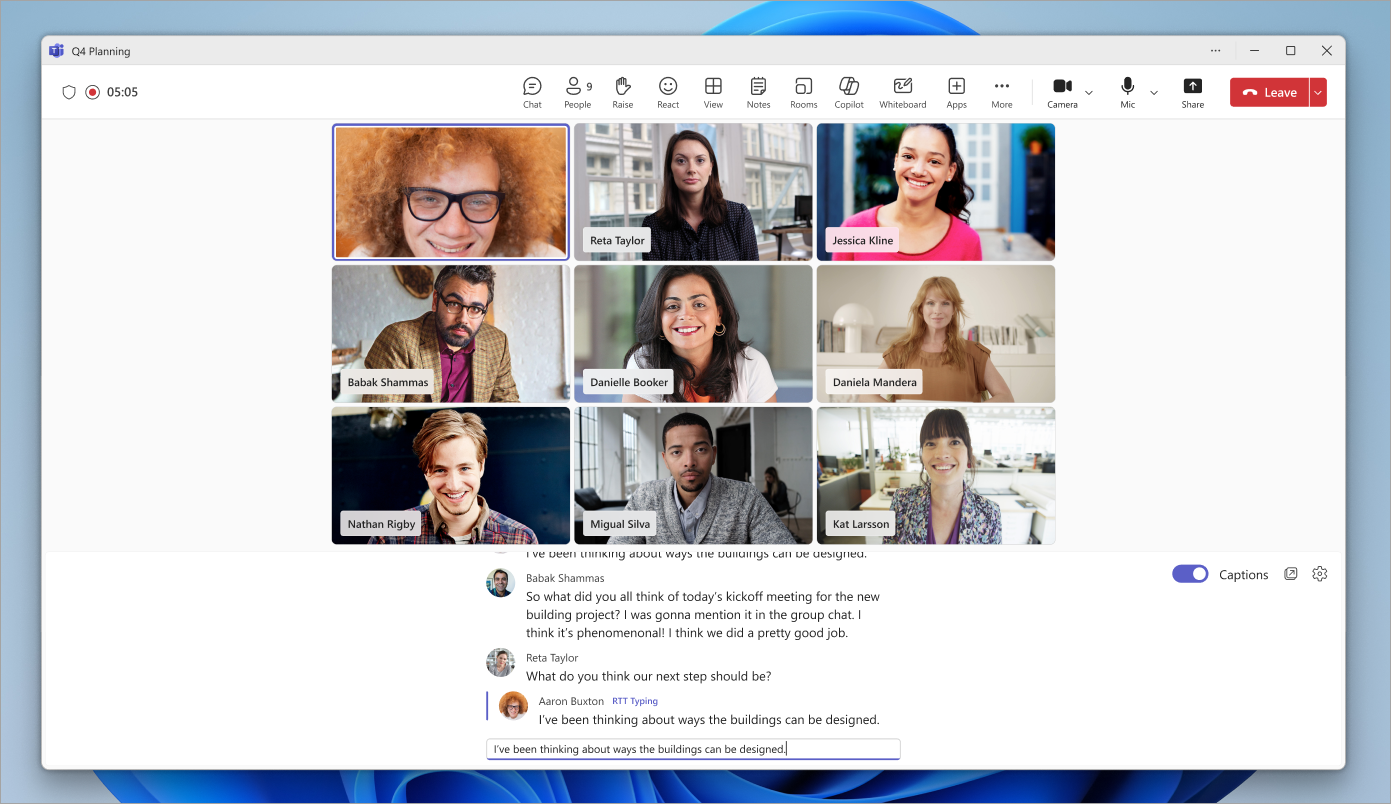Open the Whiteboard
This screenshot has height=804, width=1391.
click(x=902, y=91)
